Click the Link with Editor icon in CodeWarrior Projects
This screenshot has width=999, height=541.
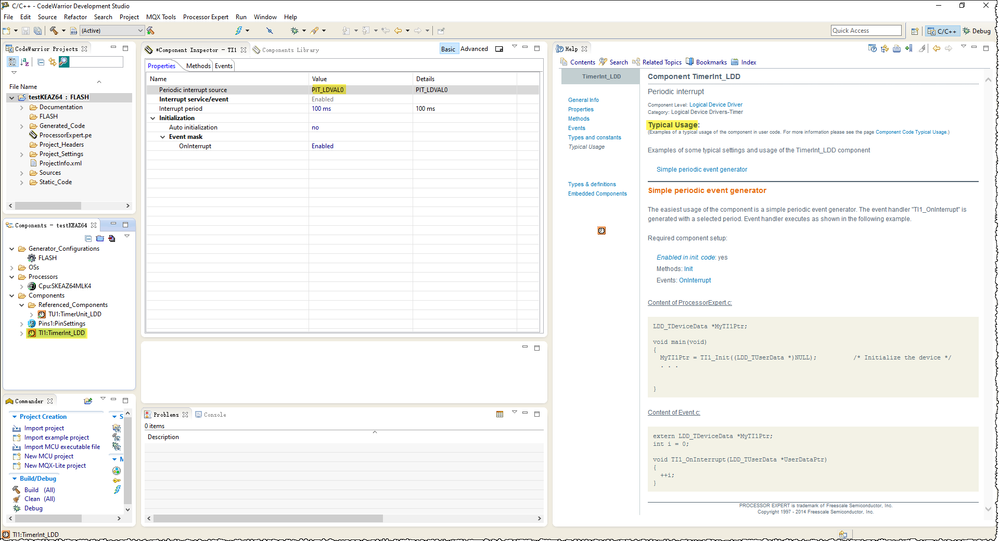click(x=52, y=62)
